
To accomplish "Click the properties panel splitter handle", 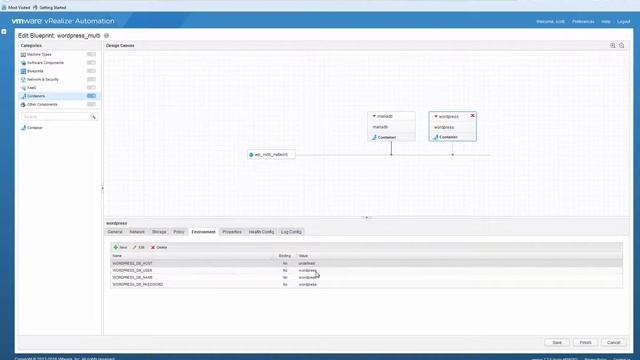I will [x=367, y=218].
